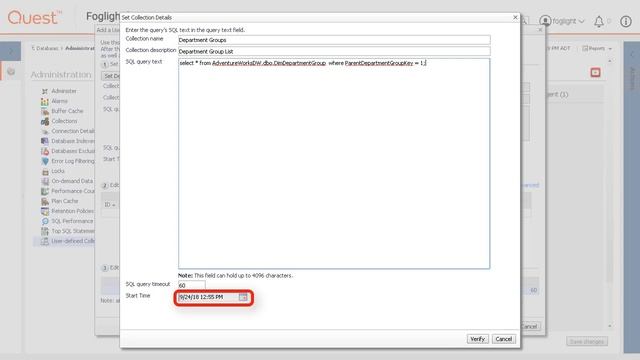The width and height of the screenshot is (640, 360).
Task: Click the SQL Performance icon
Action: (x=45, y=221)
